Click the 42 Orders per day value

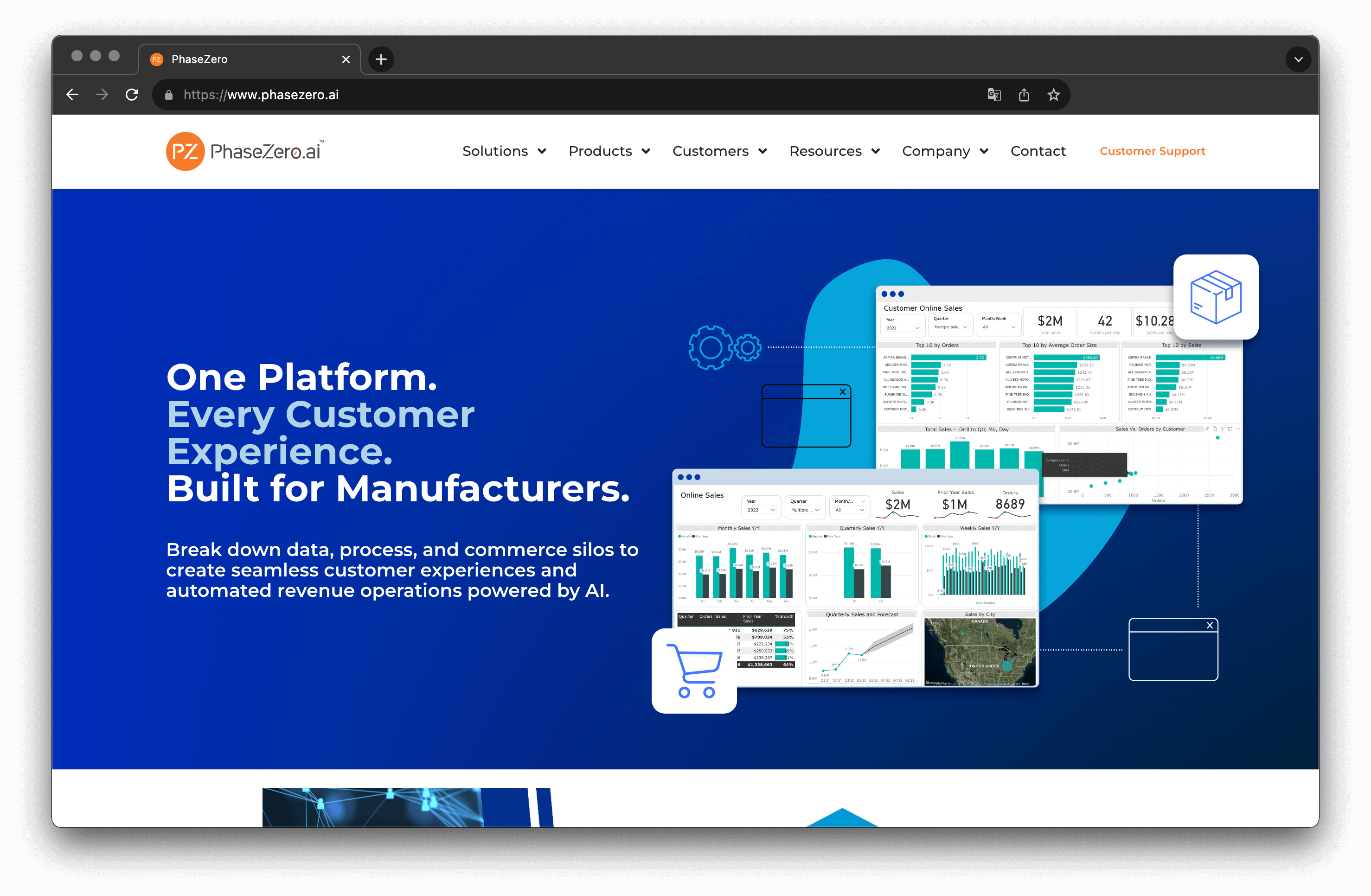1104,321
